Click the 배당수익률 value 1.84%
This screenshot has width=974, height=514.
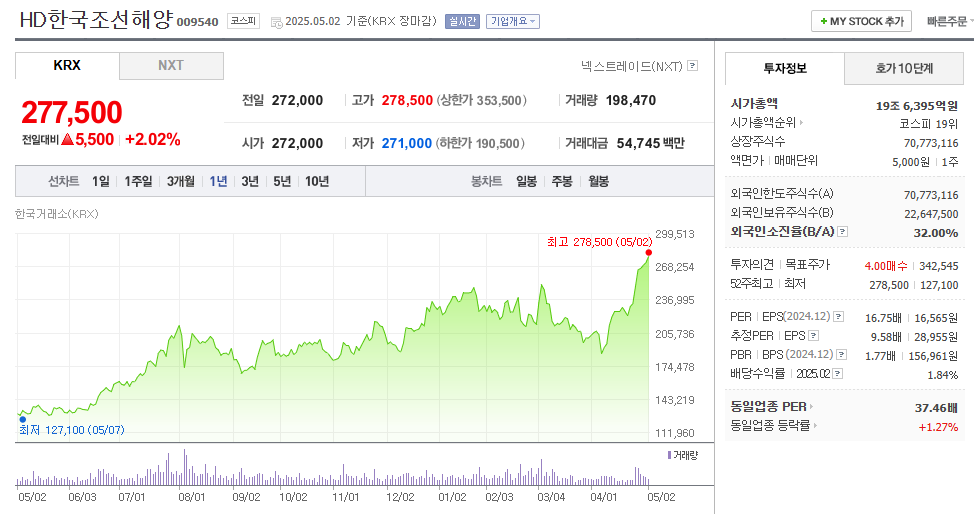(942, 375)
